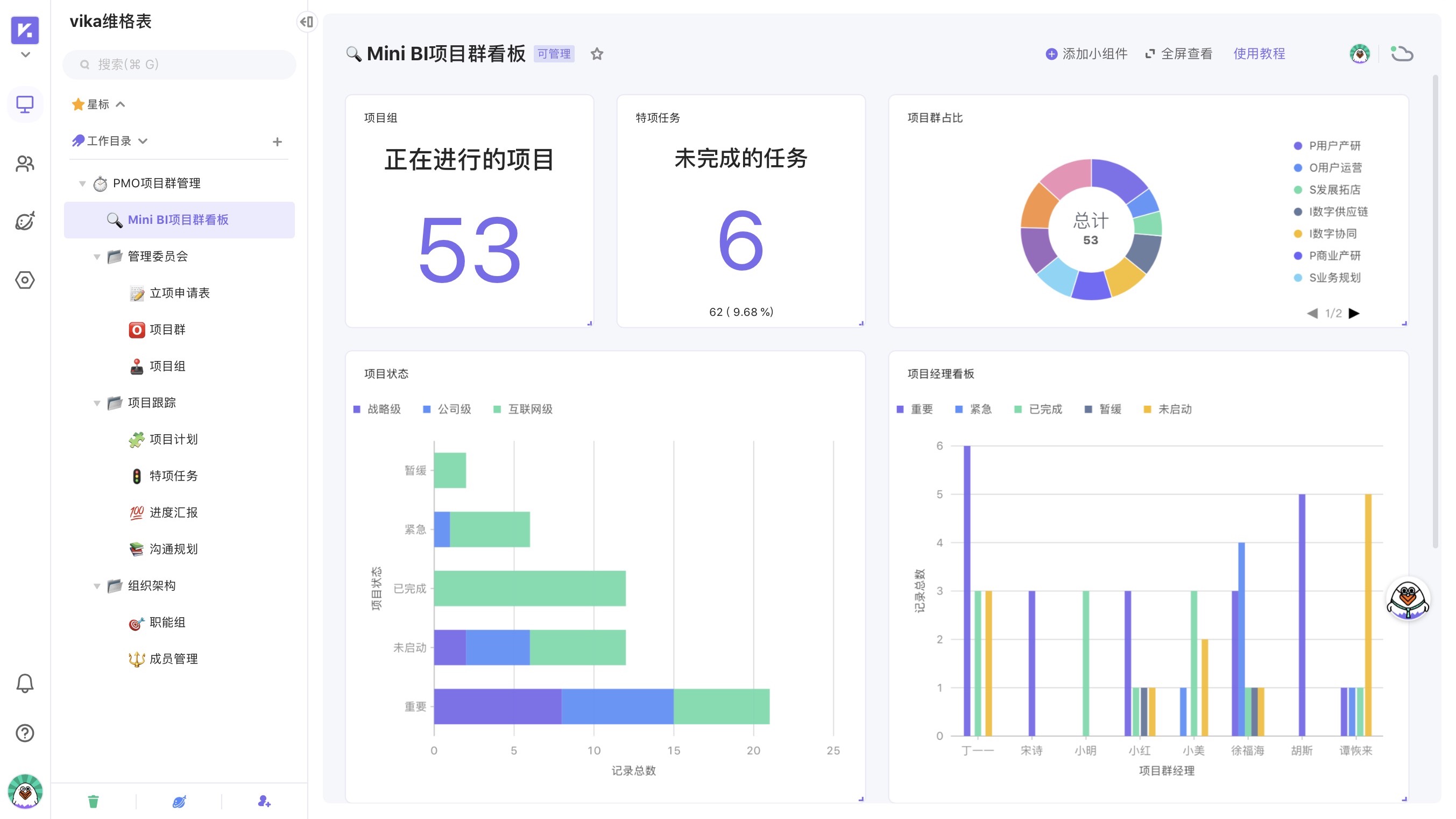Click the search input field in sidebar
The image size is (1456, 819).
(179, 65)
